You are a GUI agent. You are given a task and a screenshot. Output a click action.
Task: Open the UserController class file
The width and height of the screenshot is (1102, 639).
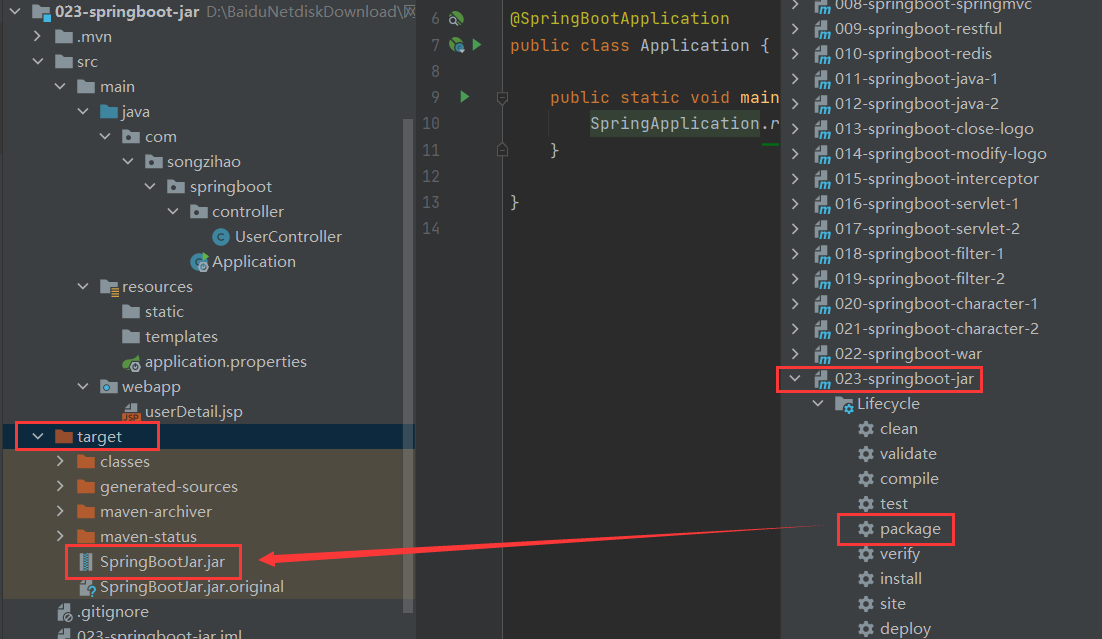pos(287,237)
